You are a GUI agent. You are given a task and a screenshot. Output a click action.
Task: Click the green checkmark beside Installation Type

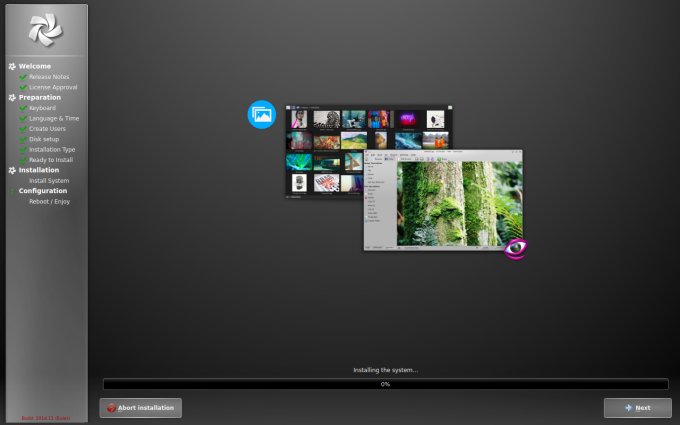pyautogui.click(x=23, y=150)
